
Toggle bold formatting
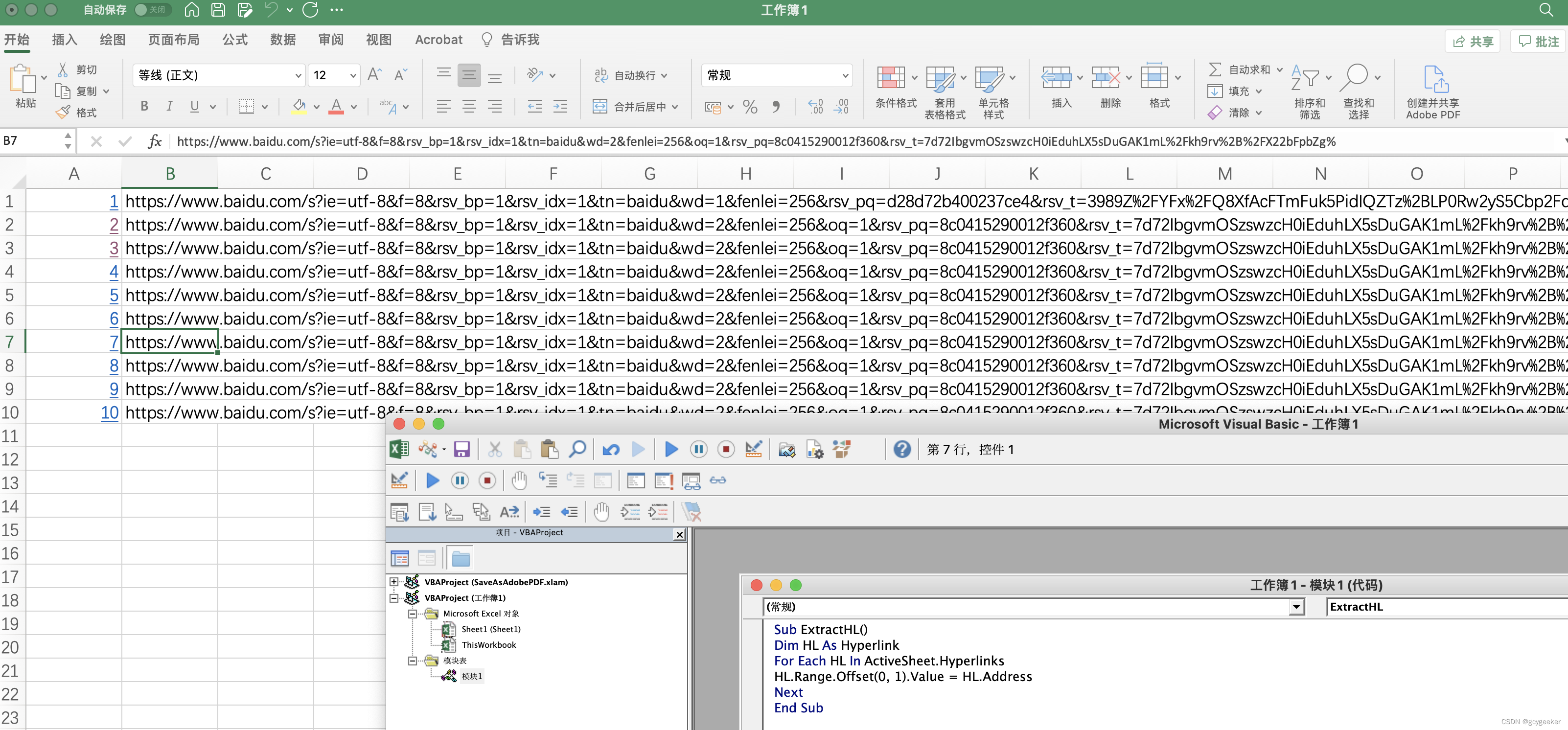coord(144,107)
